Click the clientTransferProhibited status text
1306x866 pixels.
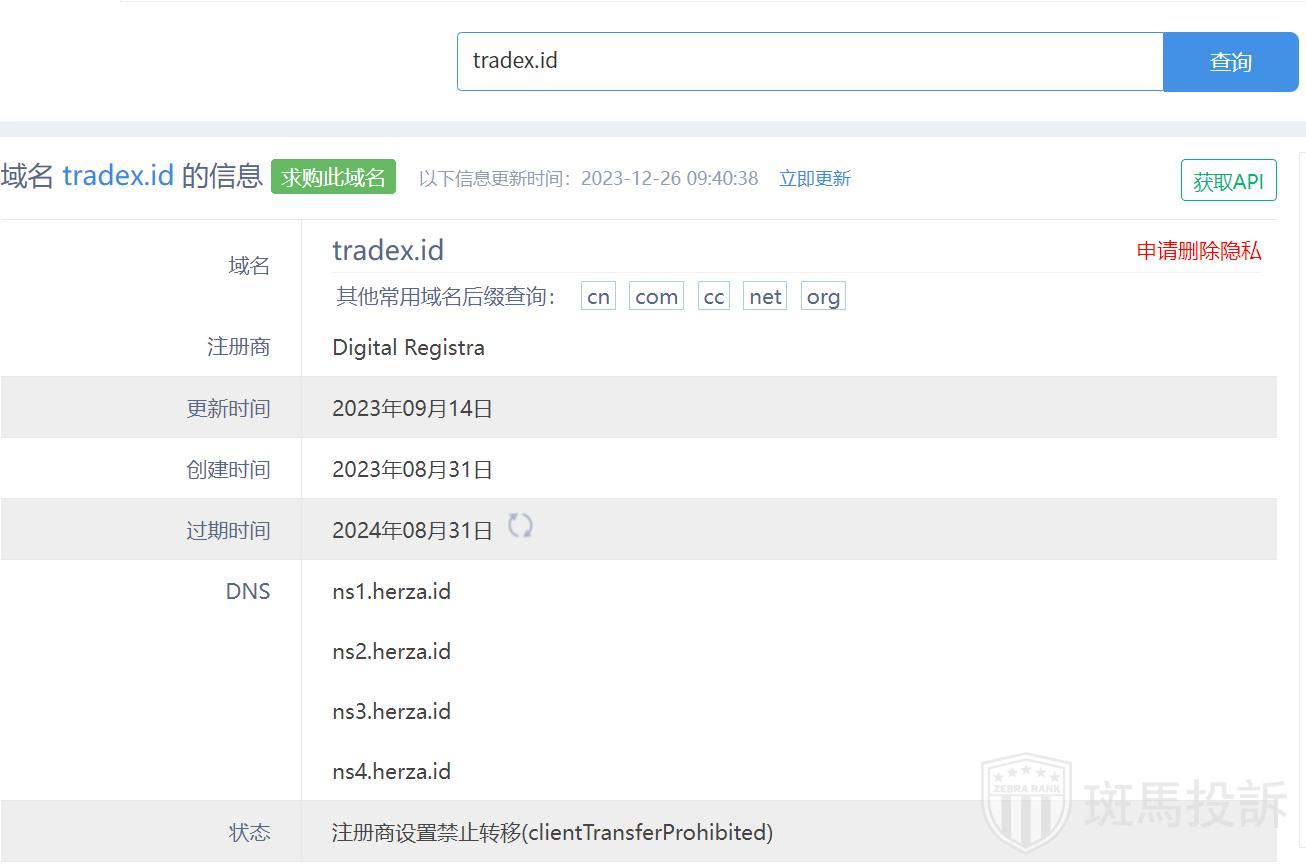(552, 832)
